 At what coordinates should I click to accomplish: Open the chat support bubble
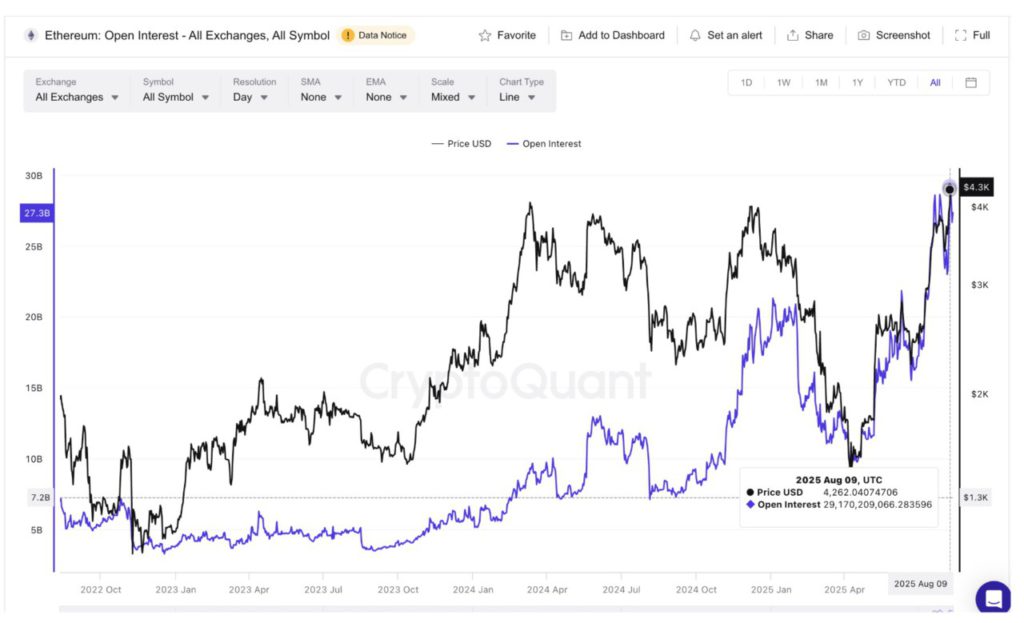(x=993, y=598)
